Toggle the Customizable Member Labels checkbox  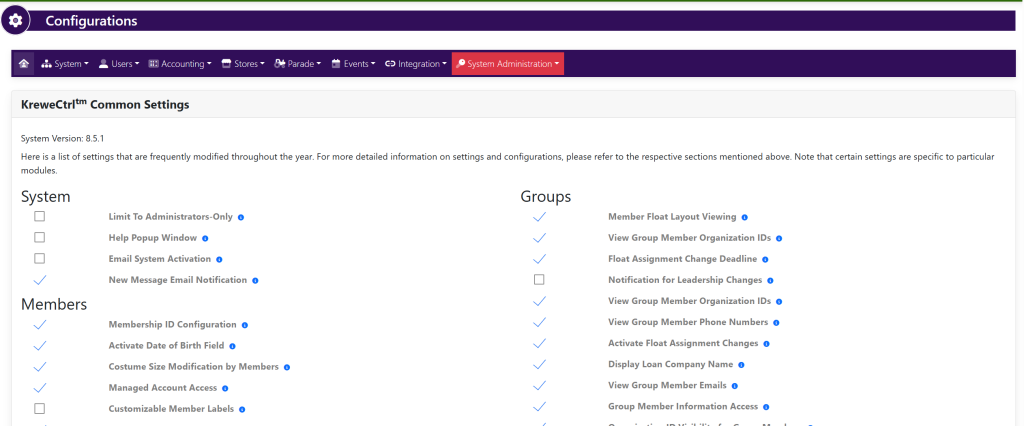tap(40, 408)
